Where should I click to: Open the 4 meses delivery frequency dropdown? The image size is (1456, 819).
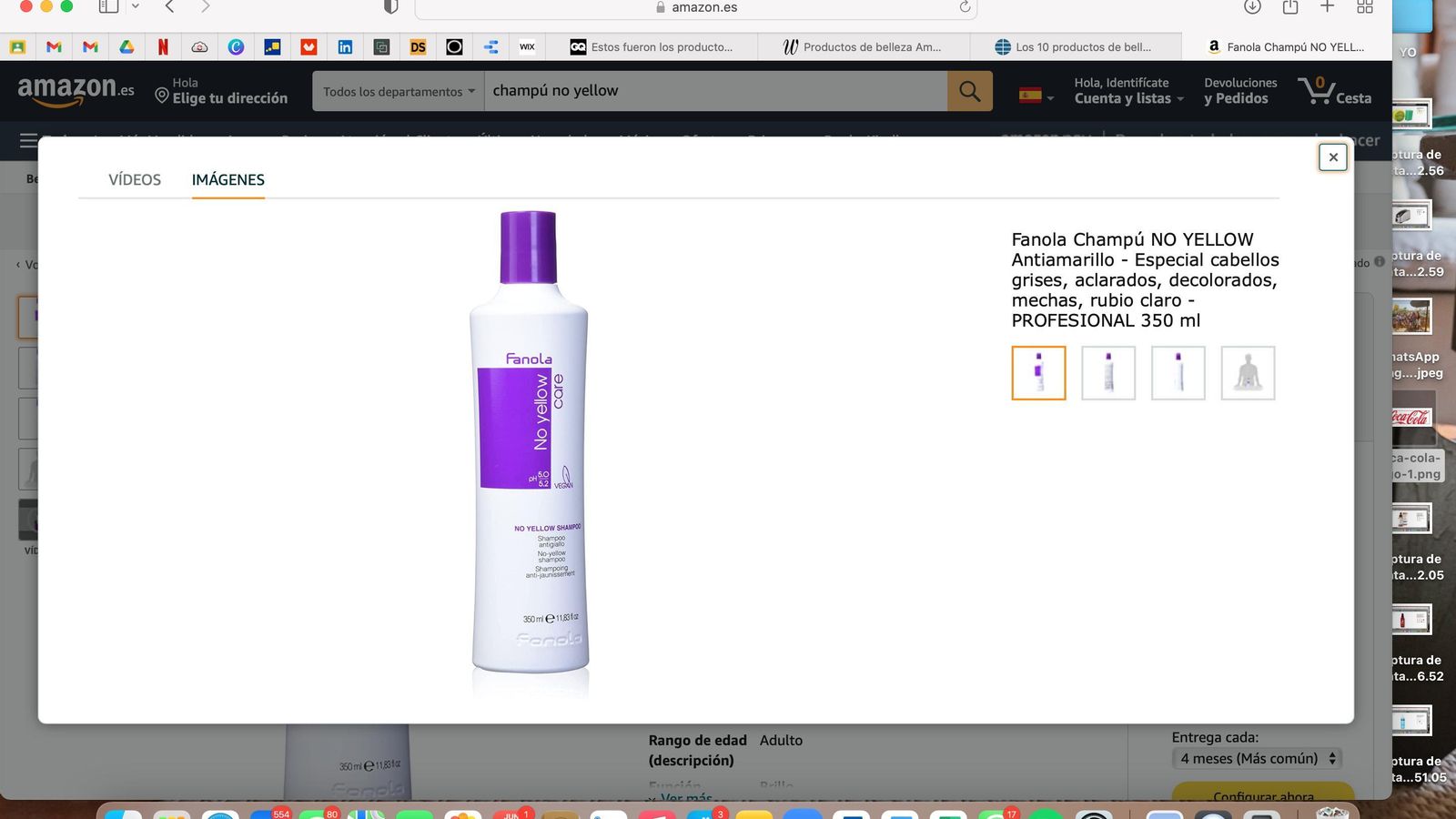pyautogui.click(x=1257, y=758)
